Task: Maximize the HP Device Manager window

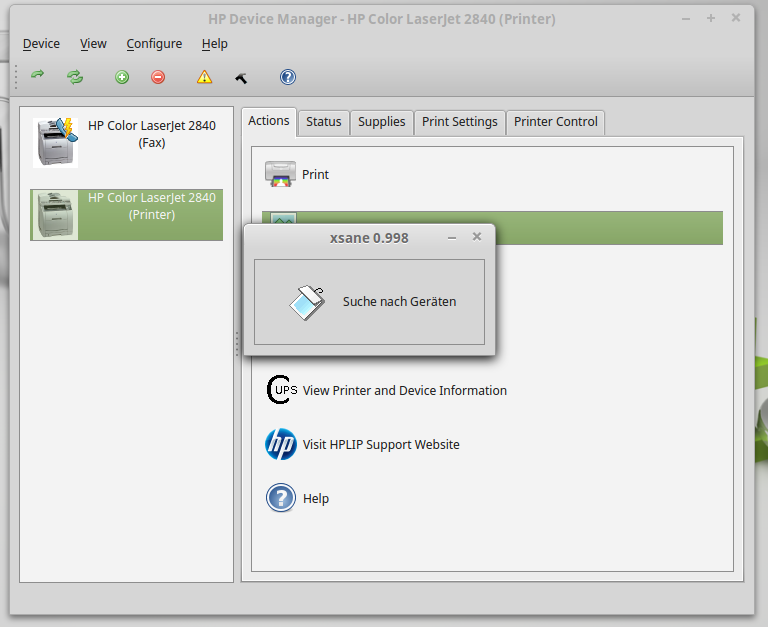Action: [x=711, y=19]
